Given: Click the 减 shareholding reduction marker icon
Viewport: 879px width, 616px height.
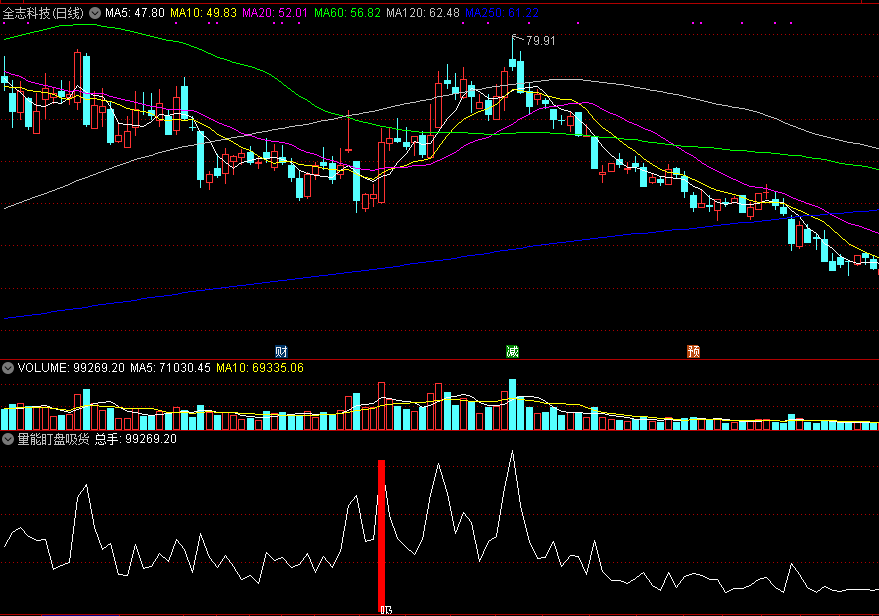Looking at the screenshot, I should tap(512, 351).
